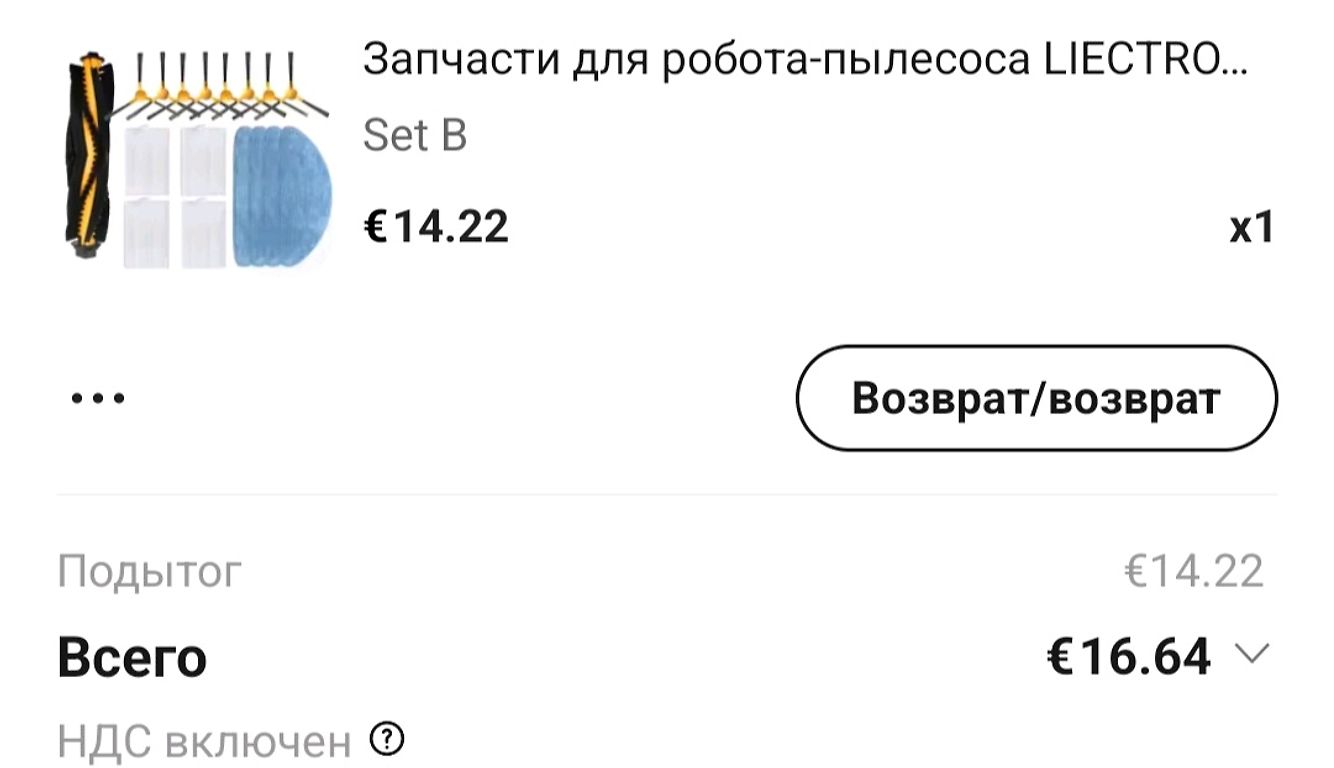The height and width of the screenshot is (768, 1334).
Task: Tap the x1 quantity indicator
Action: (x=1252, y=228)
